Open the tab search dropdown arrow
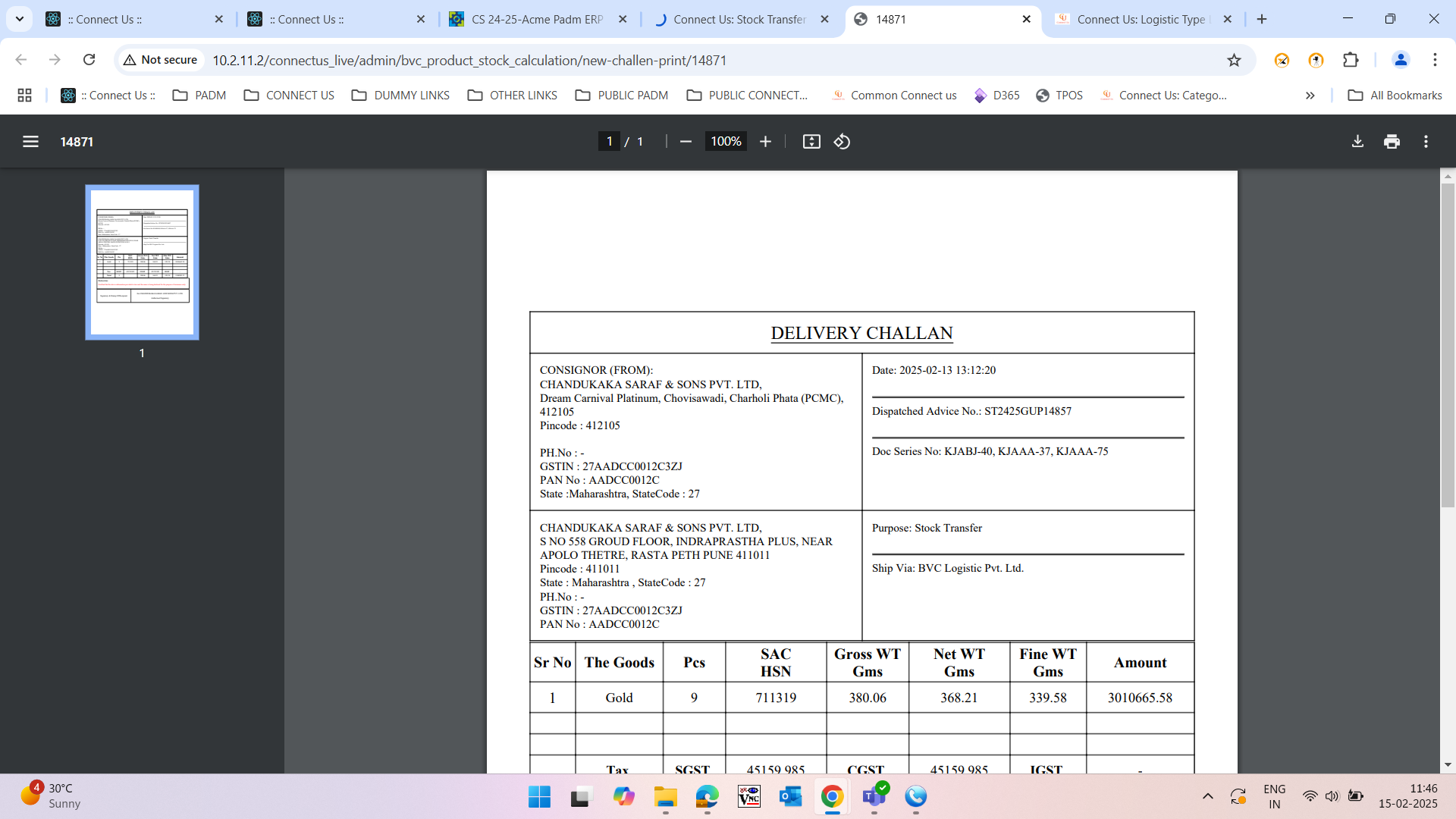 (20, 19)
